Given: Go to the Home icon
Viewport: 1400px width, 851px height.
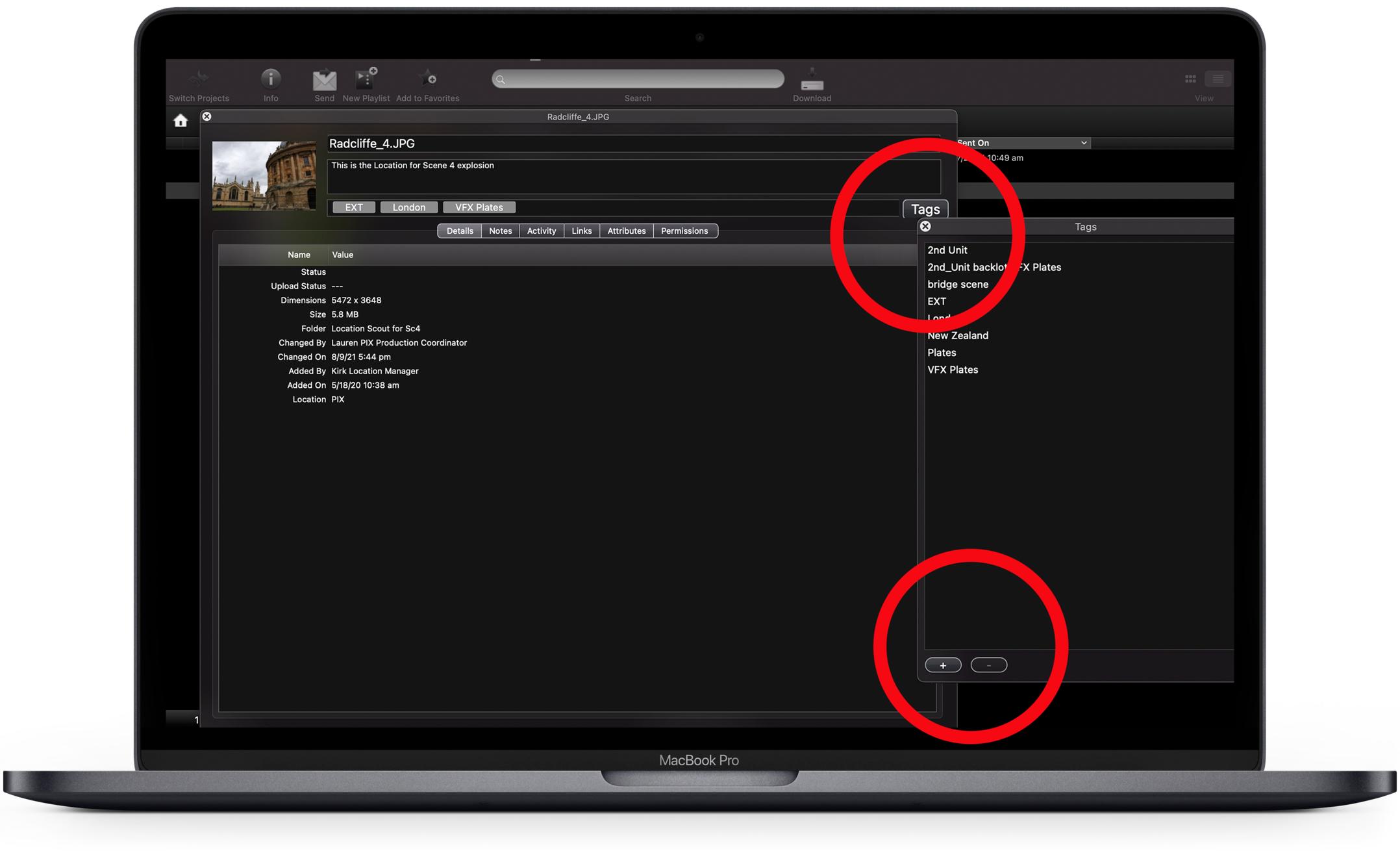Looking at the screenshot, I should pyautogui.click(x=181, y=121).
